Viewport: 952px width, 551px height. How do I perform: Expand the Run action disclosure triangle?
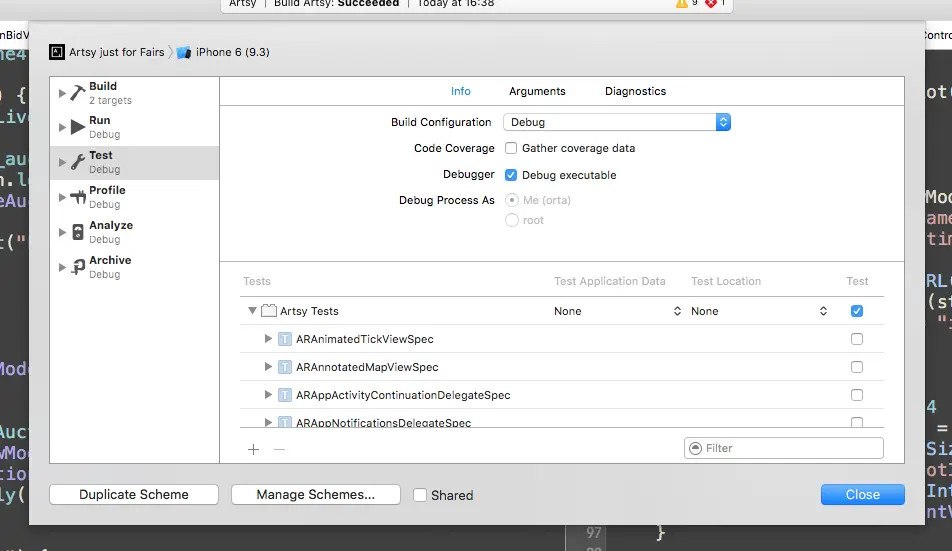click(x=62, y=127)
